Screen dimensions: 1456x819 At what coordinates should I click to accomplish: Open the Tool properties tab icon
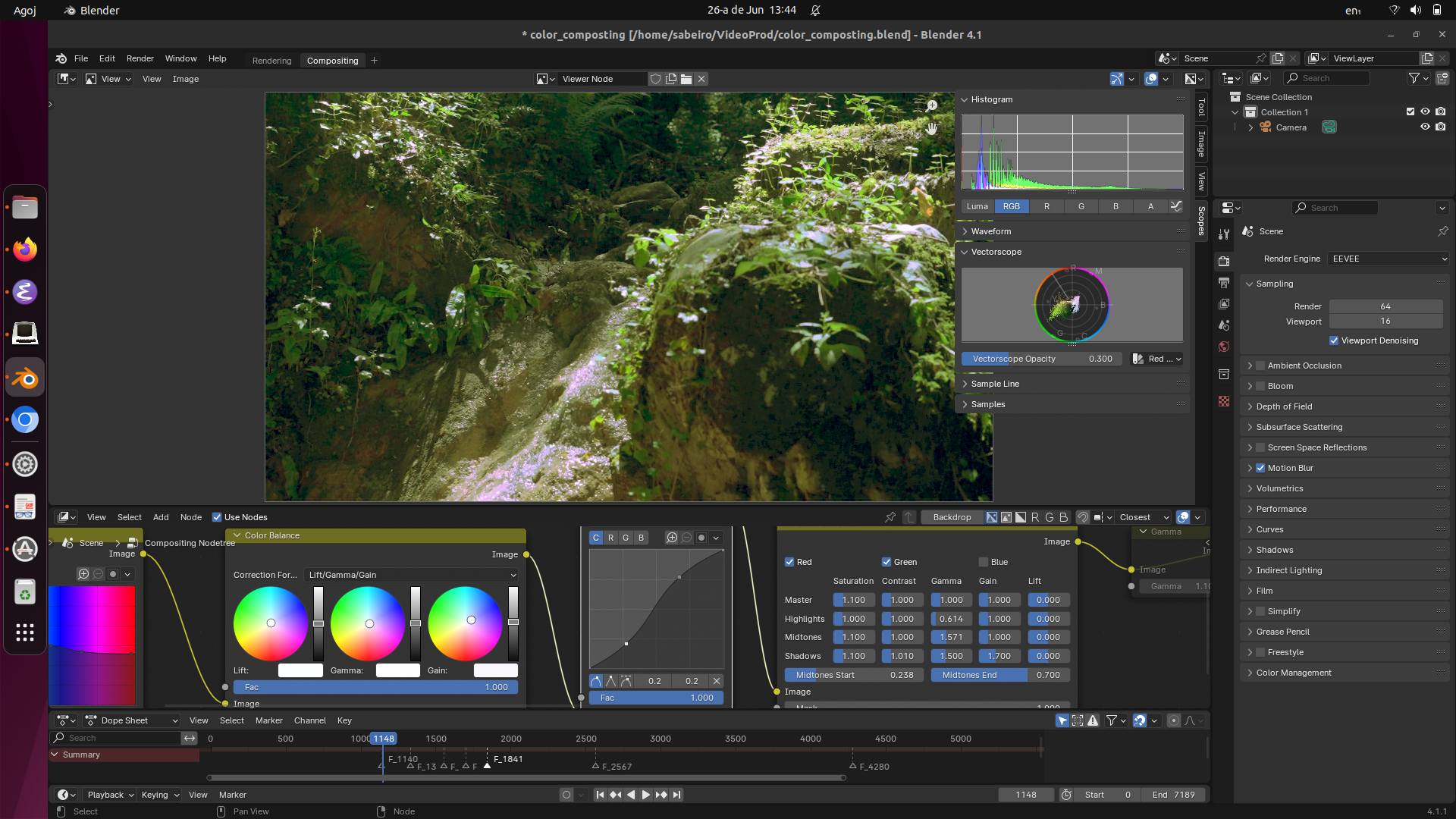point(1224,234)
